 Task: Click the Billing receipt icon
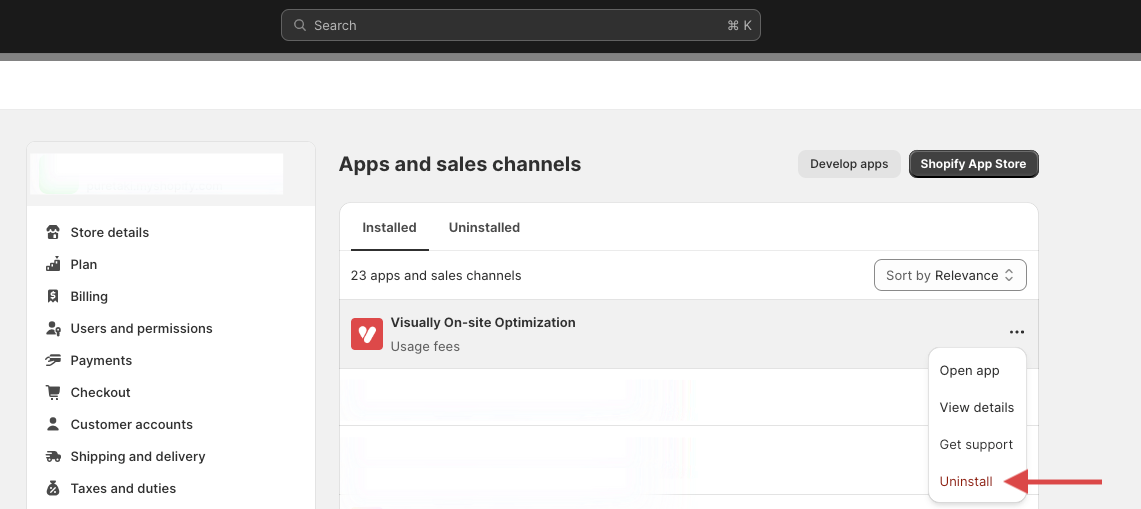pos(52,296)
